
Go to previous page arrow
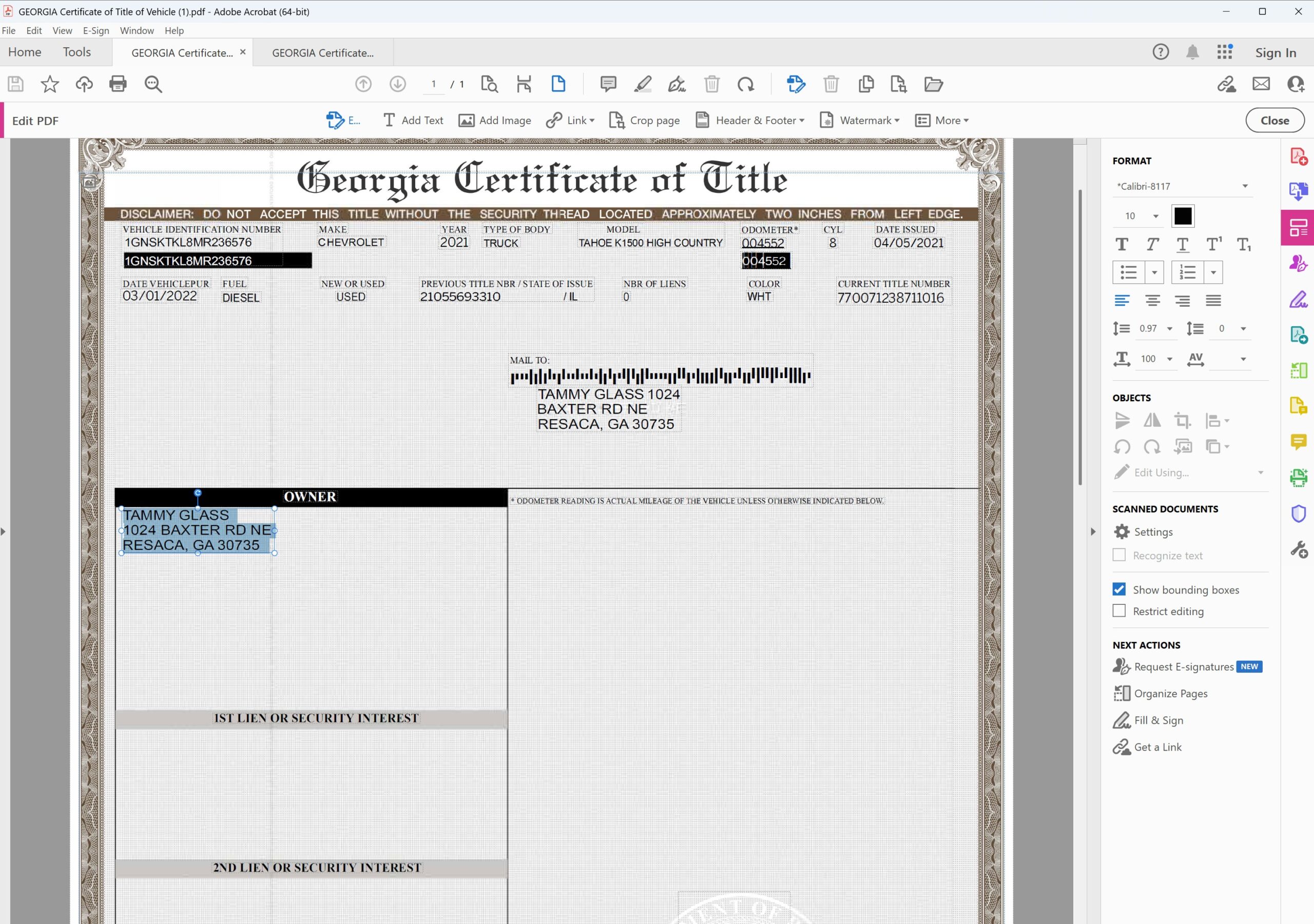(363, 84)
